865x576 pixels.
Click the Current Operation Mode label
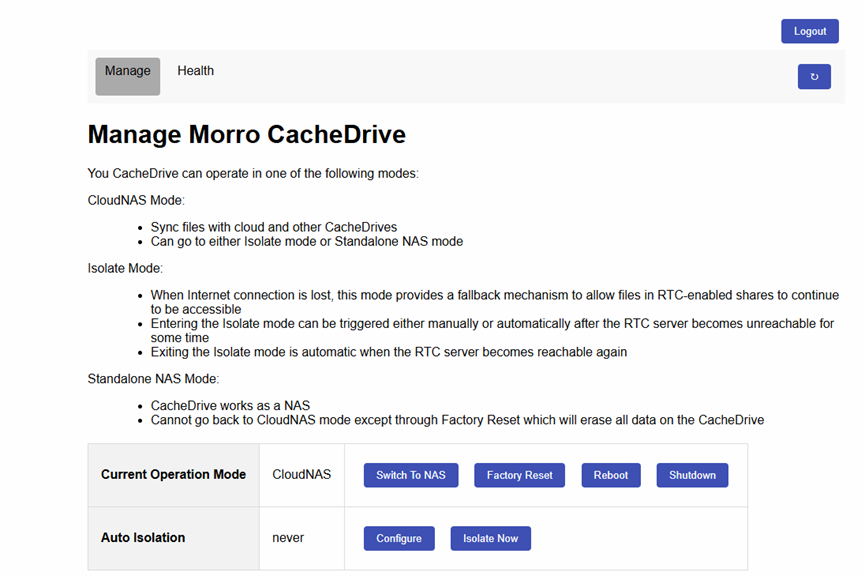tap(173, 474)
